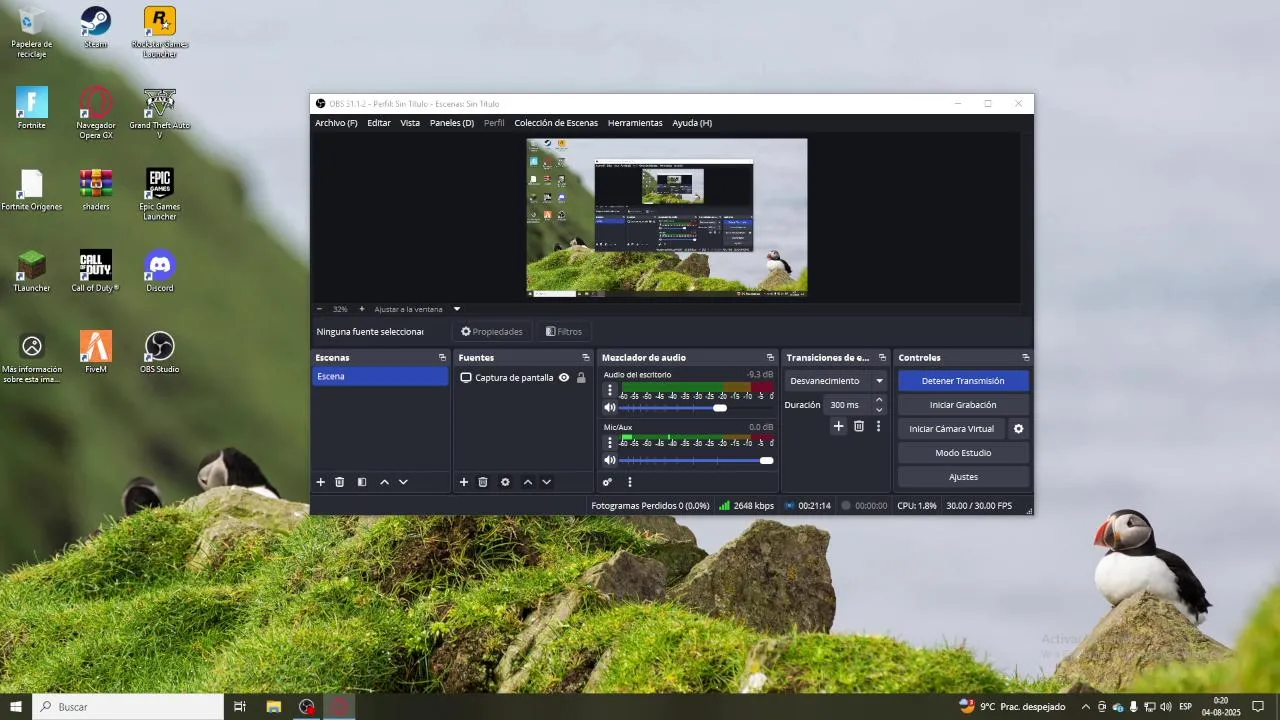Zoom out the preview with minus icon
The width and height of the screenshot is (1280, 720).
pos(320,309)
